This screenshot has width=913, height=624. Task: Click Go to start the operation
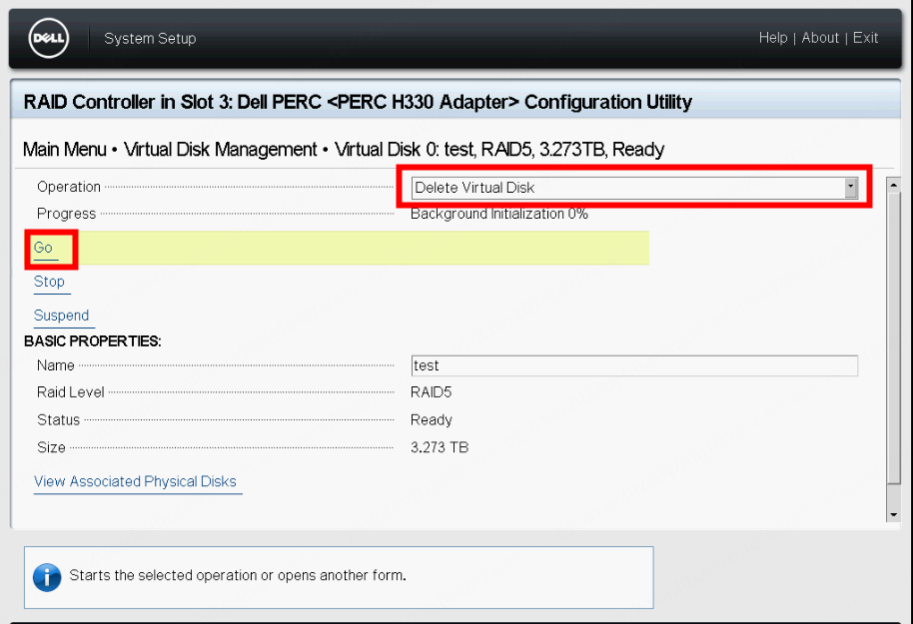[43, 247]
